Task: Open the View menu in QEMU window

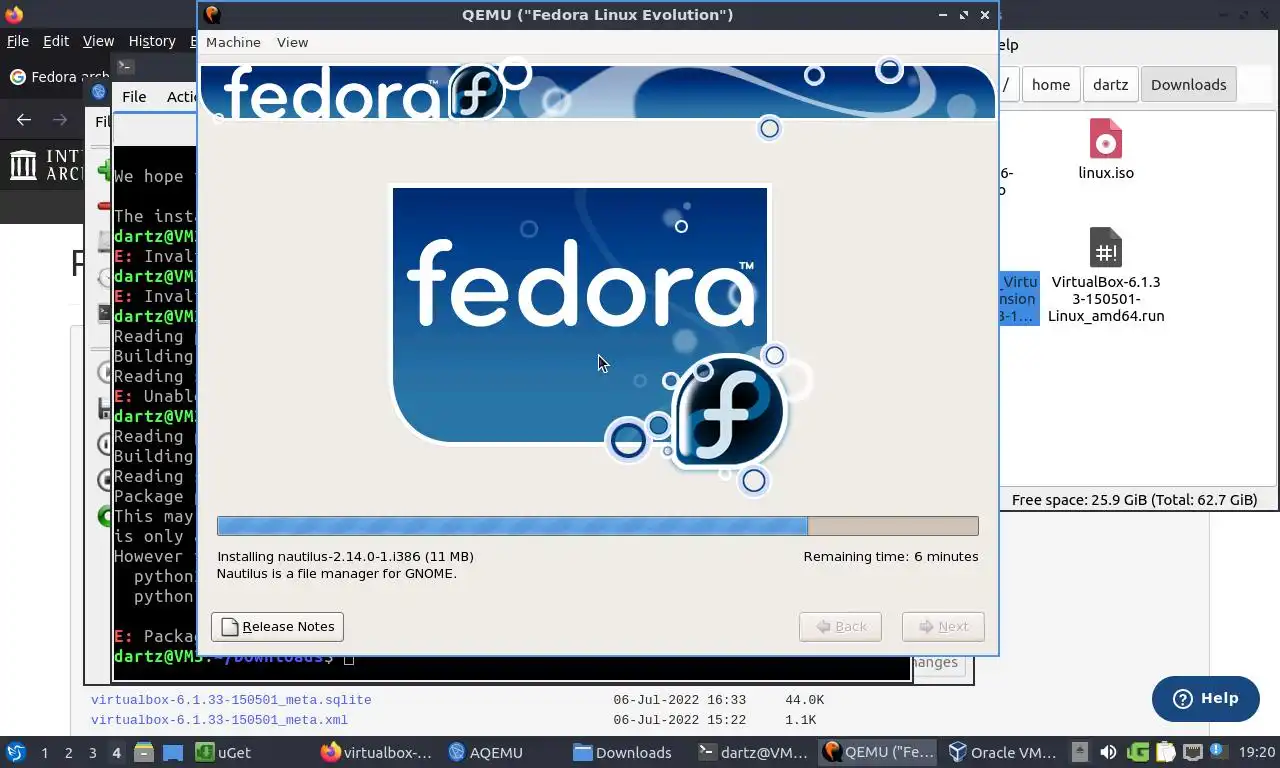Action: click(x=292, y=42)
